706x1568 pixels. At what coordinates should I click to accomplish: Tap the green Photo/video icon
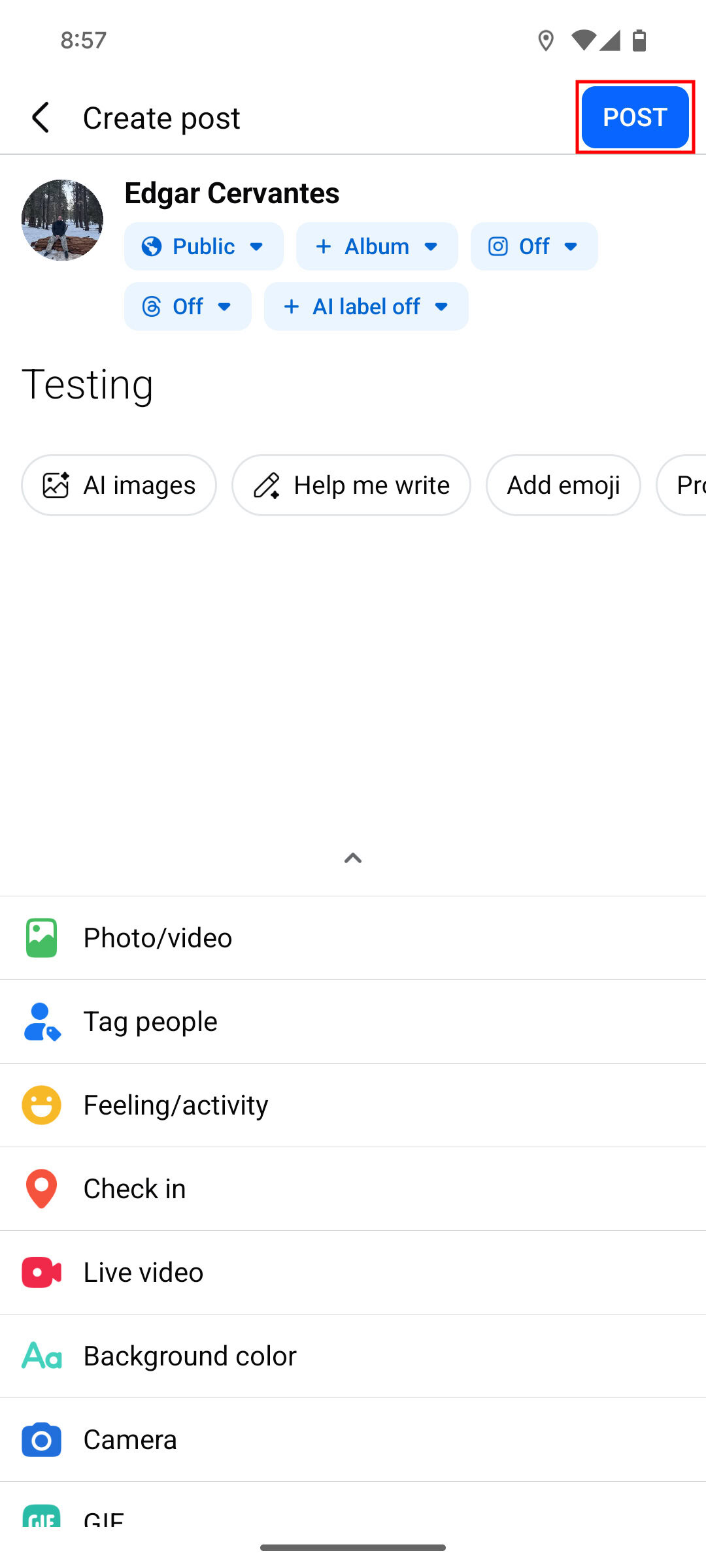41,938
